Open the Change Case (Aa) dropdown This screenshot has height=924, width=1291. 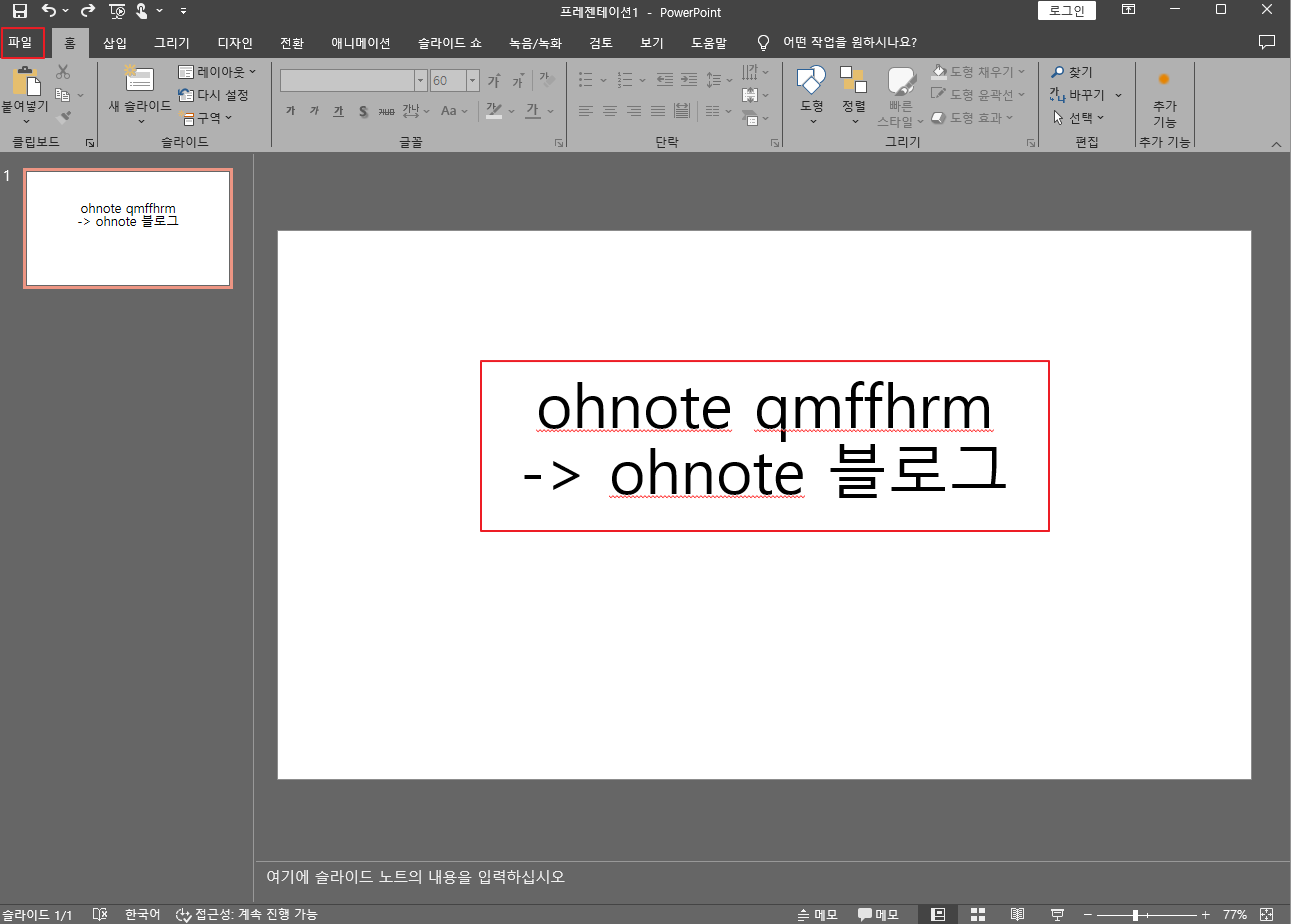(454, 111)
